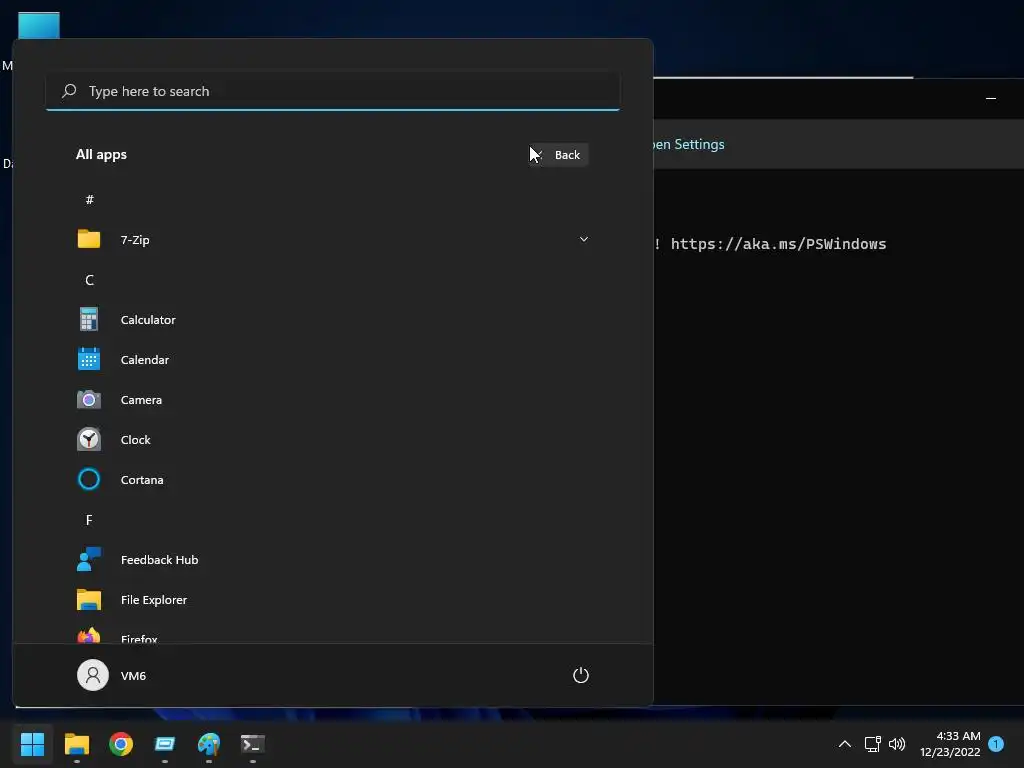Viewport: 1024px width, 768px height.
Task: Open the volume tray icon
Action: [x=897, y=744]
